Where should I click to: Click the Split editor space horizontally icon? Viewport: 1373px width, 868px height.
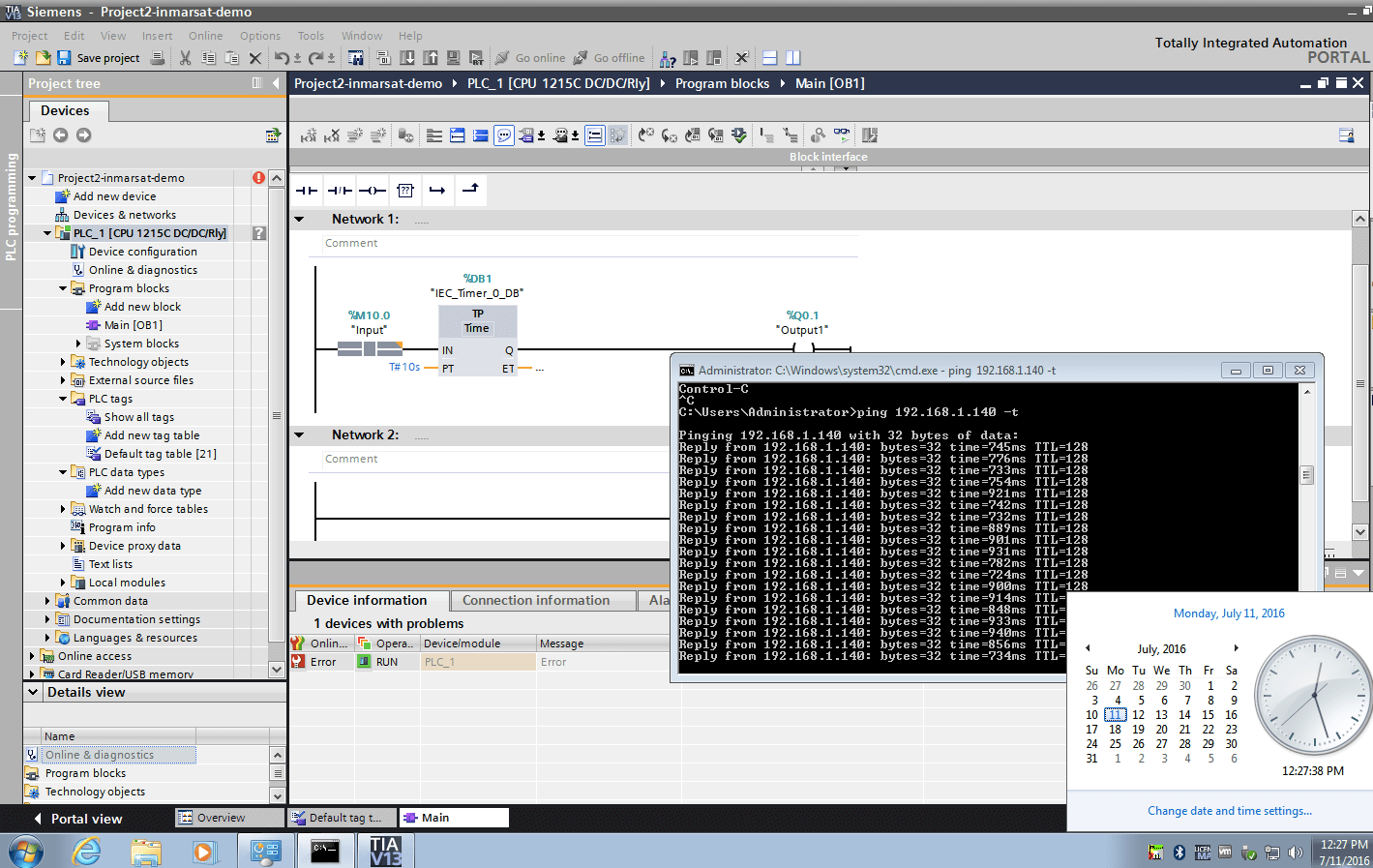click(x=770, y=58)
